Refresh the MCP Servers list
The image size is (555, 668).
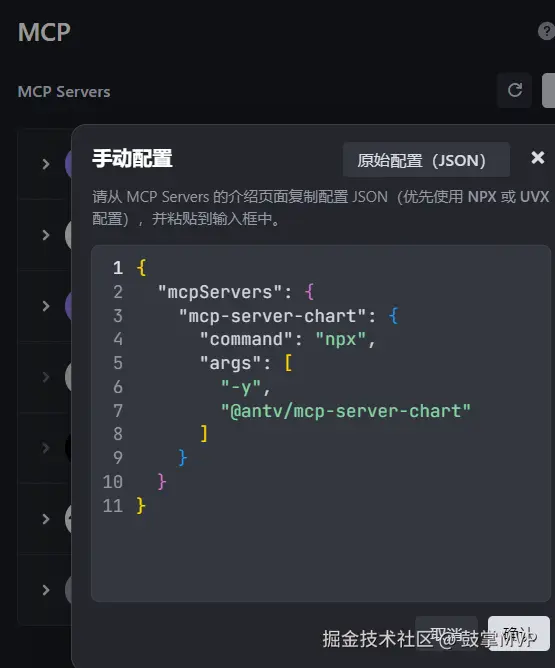click(515, 90)
